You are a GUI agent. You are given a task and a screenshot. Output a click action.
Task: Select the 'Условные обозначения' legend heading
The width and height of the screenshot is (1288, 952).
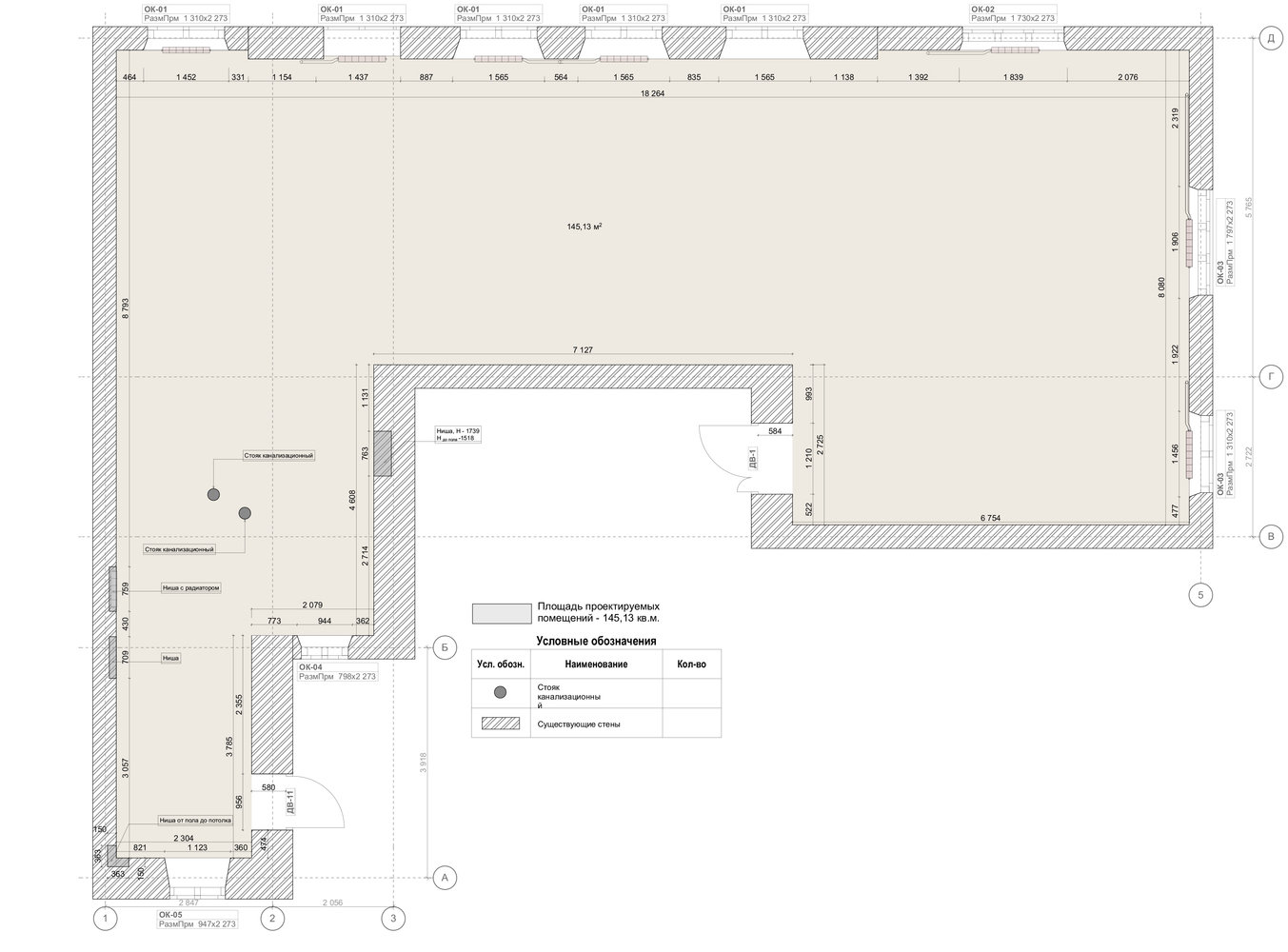tap(596, 642)
